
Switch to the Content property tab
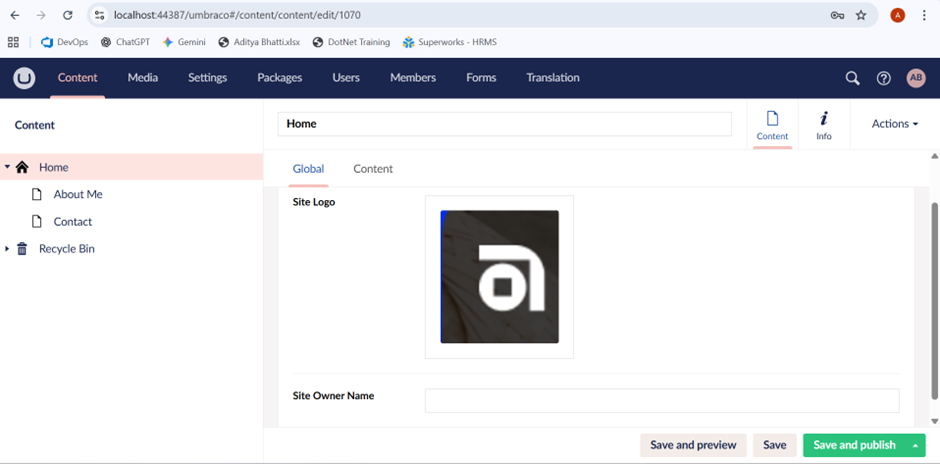coord(373,169)
